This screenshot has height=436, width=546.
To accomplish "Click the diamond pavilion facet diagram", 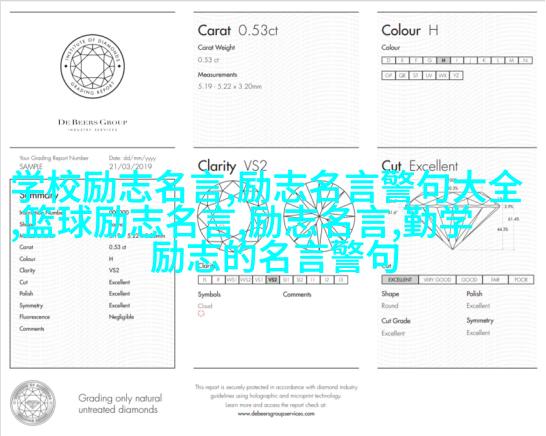I will 319,216.
